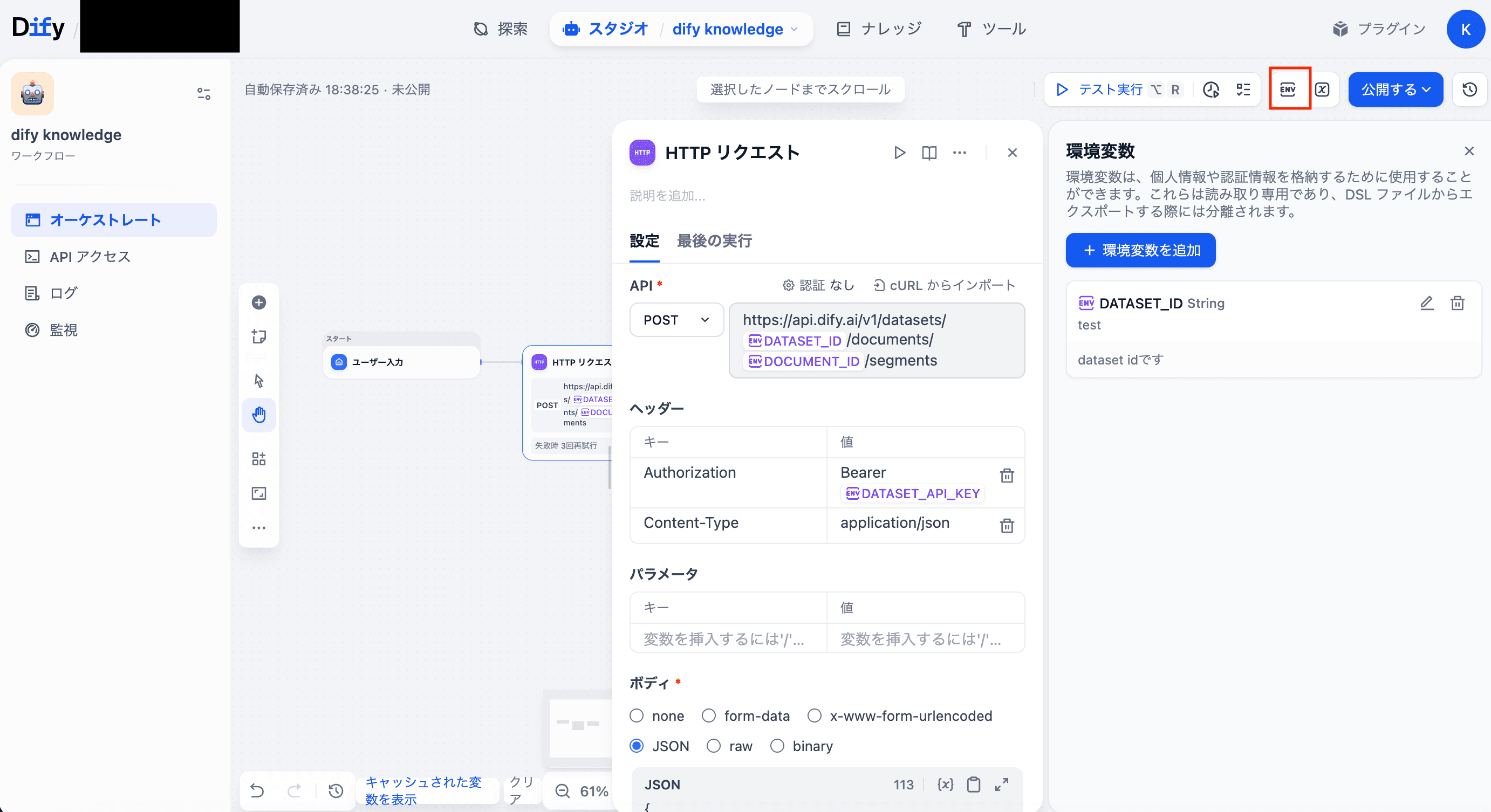The image size is (1491, 812).
Task: Click 環境変数を追加 button
Action: pyautogui.click(x=1140, y=250)
